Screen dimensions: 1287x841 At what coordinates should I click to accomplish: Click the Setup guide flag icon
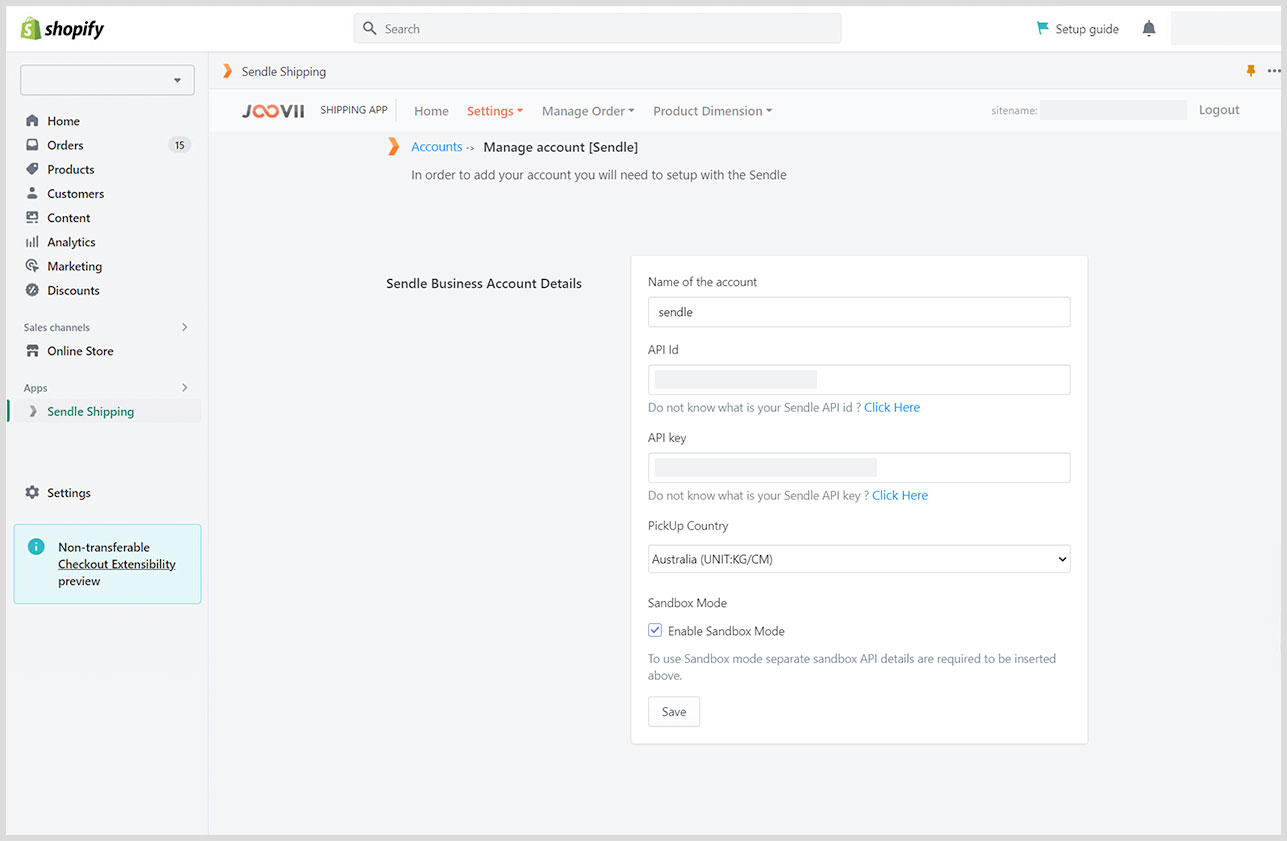(x=1043, y=28)
